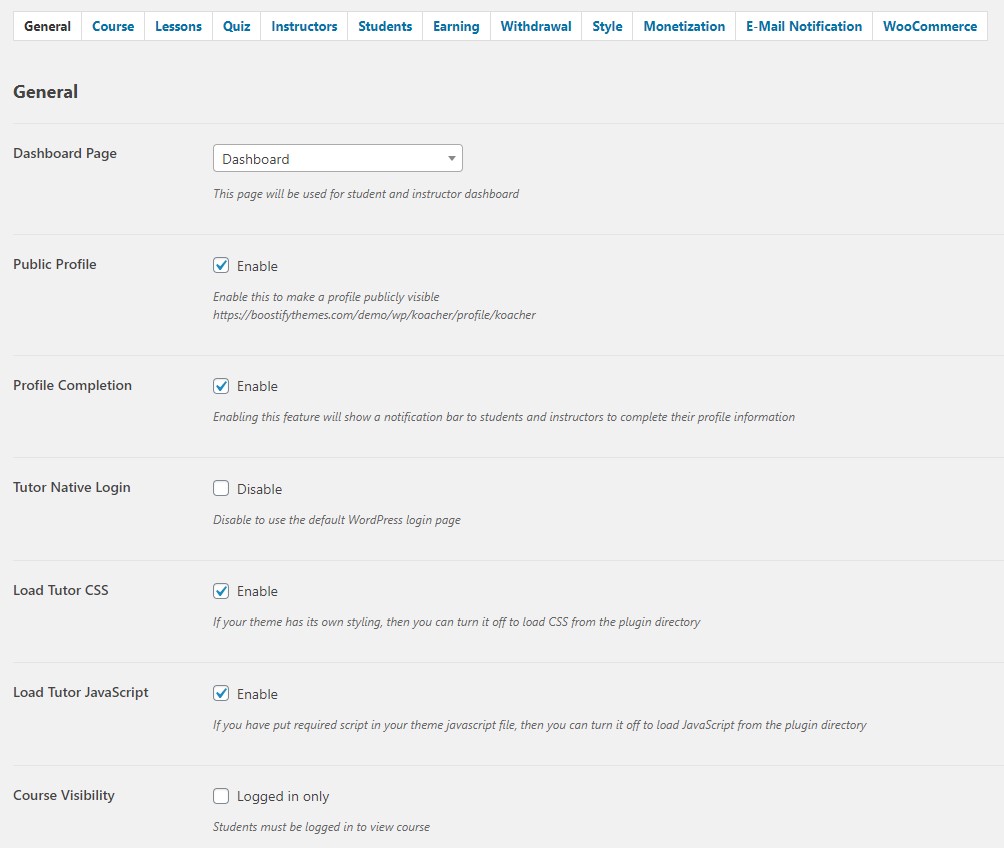
Task: Go to the Quiz tab
Action: point(236,26)
